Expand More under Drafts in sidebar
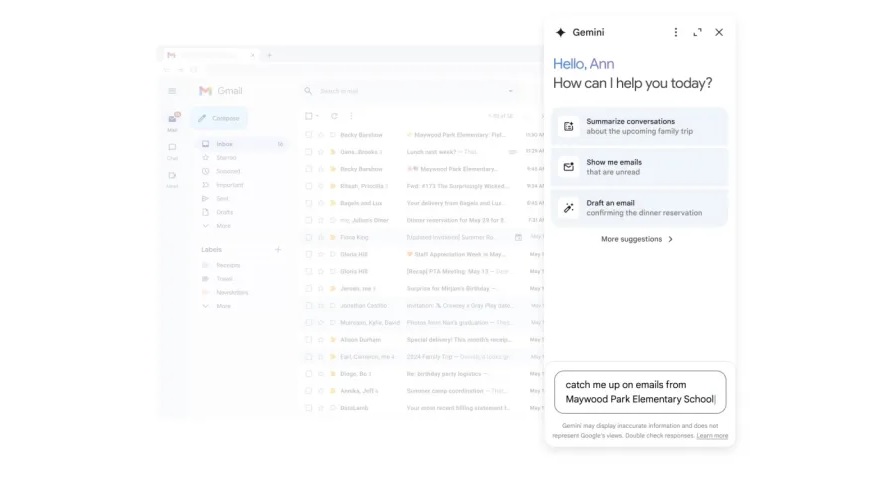This screenshot has height=477, width=895. pyautogui.click(x=223, y=226)
